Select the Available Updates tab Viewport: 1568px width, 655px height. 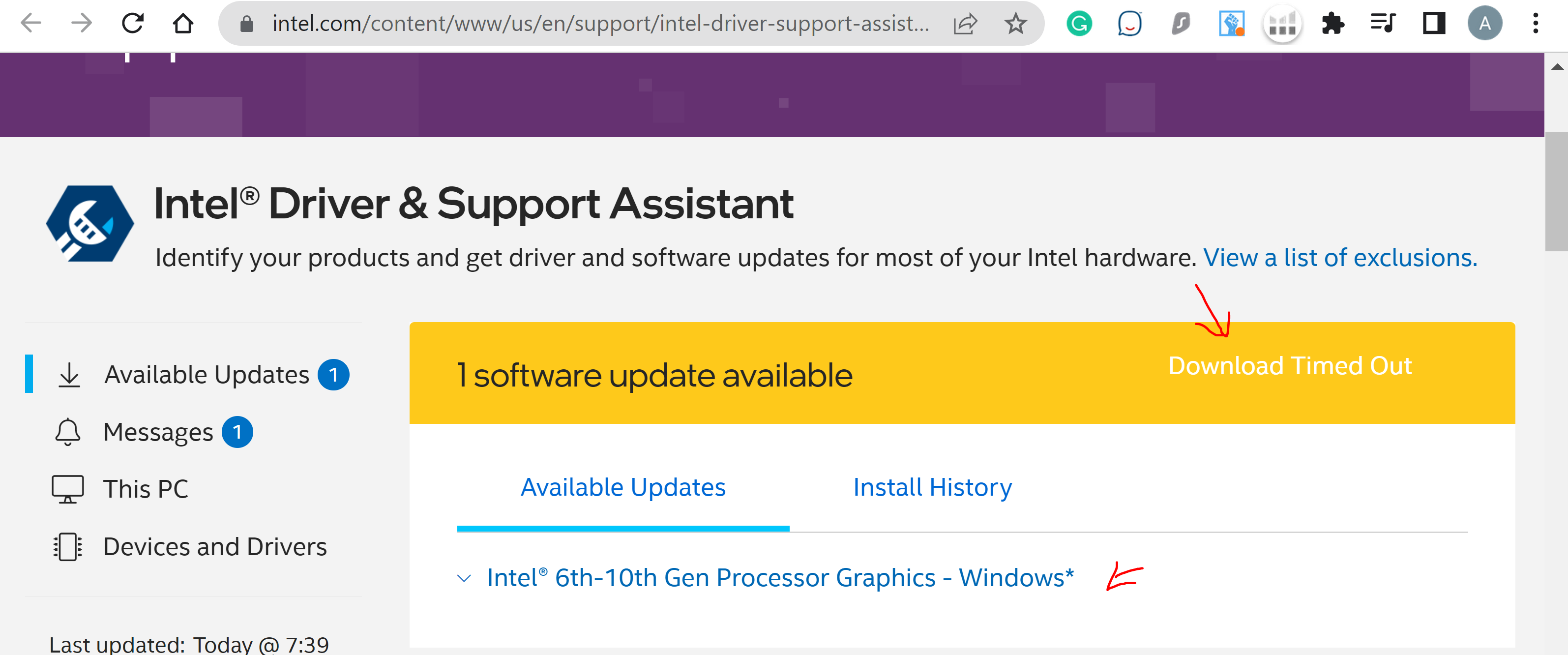point(622,487)
